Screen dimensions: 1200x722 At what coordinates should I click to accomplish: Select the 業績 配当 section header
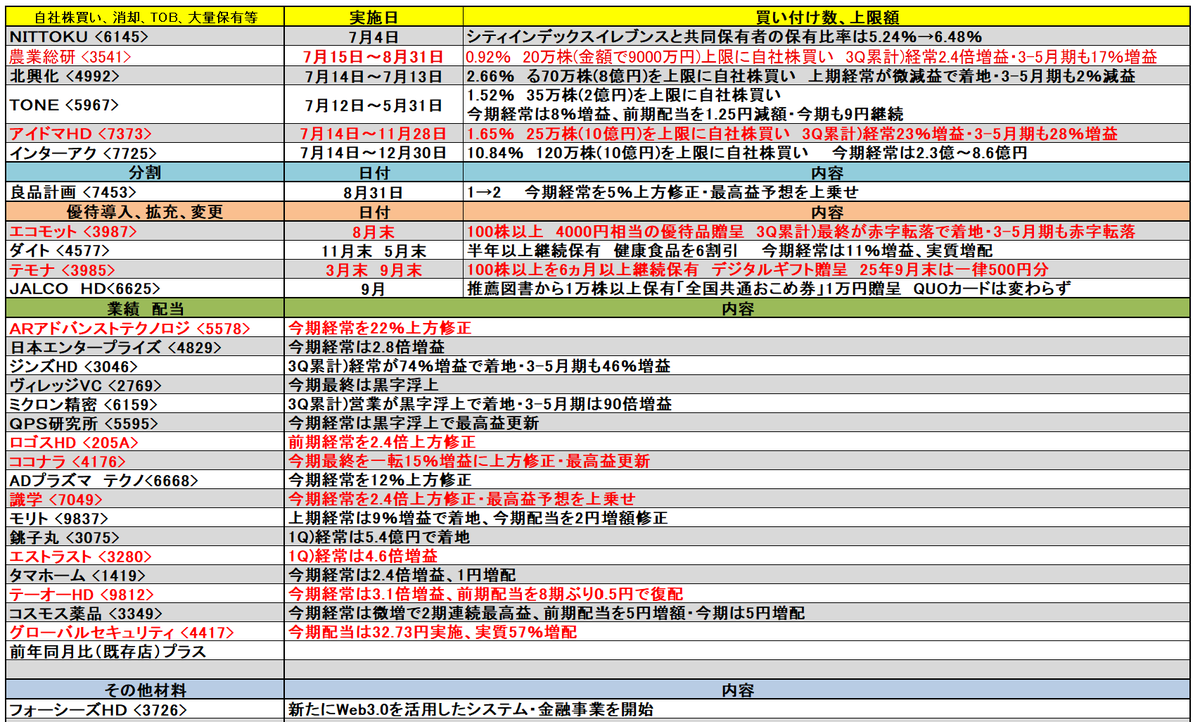coord(144,309)
